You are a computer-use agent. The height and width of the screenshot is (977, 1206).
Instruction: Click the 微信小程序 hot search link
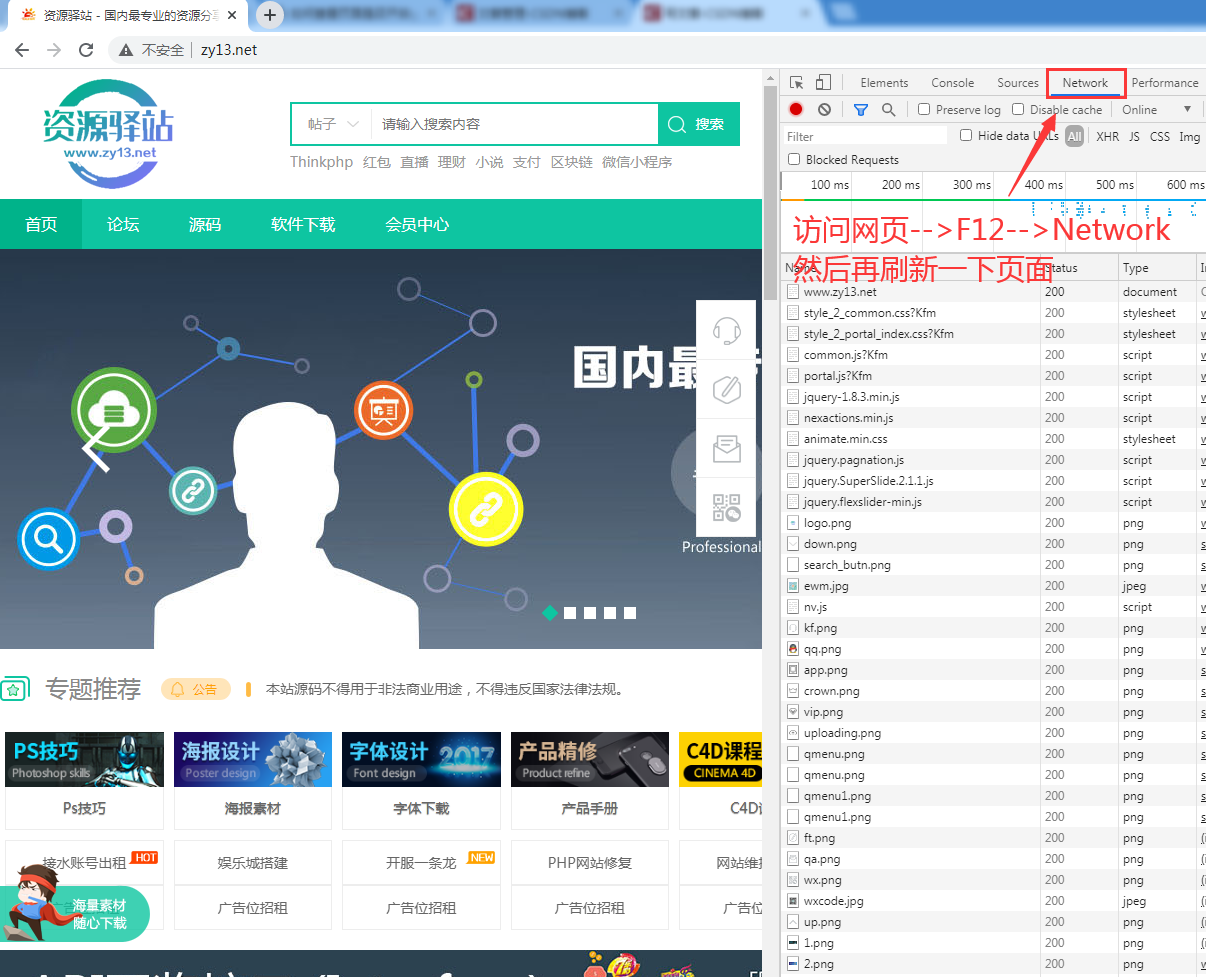[637, 162]
